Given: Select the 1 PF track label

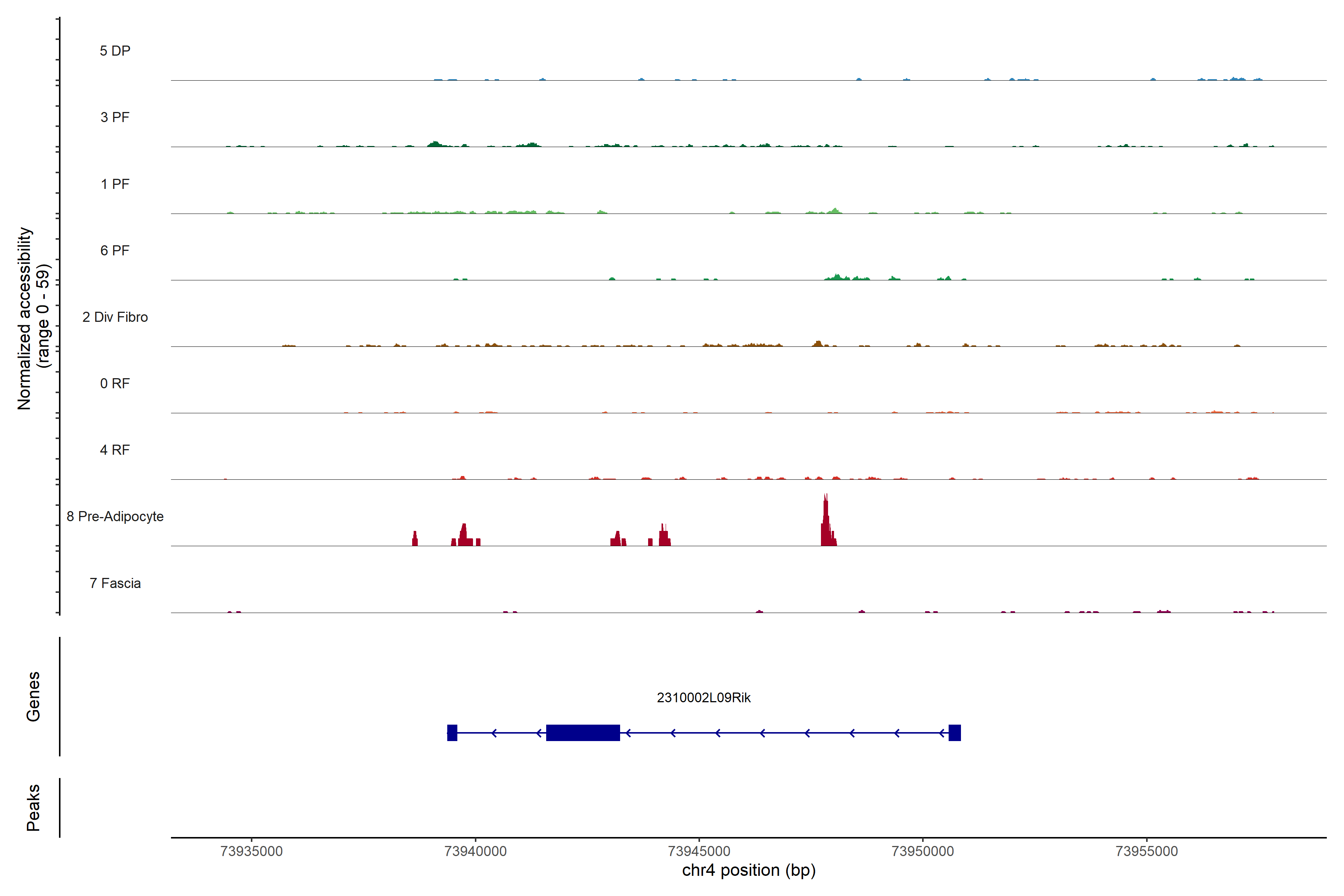Looking at the screenshot, I should (x=115, y=184).
